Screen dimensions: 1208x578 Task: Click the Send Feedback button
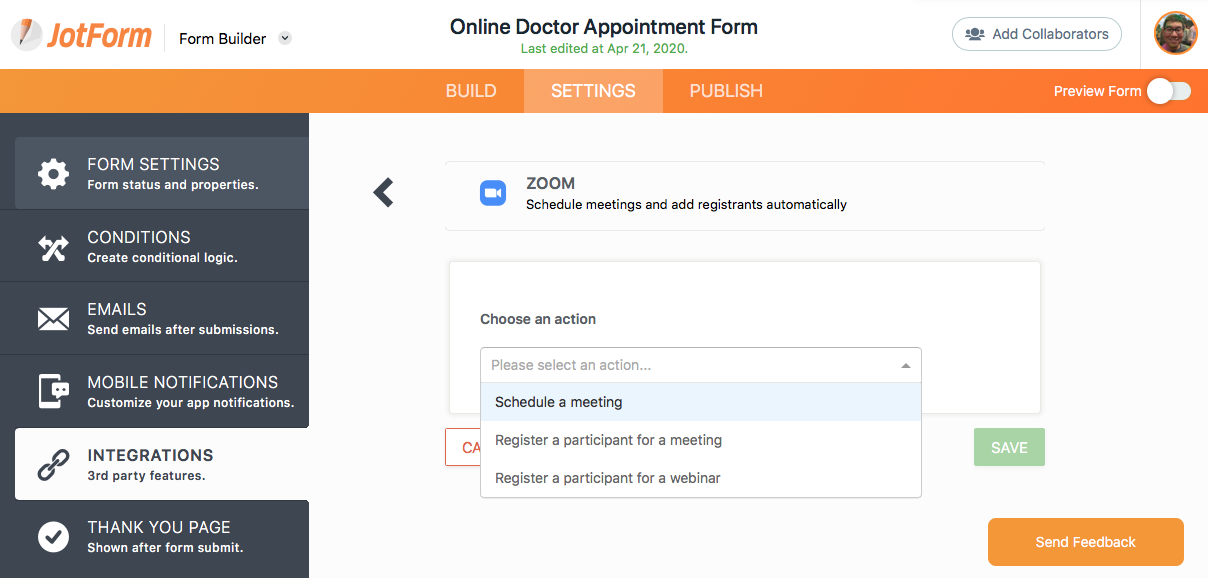click(1085, 542)
